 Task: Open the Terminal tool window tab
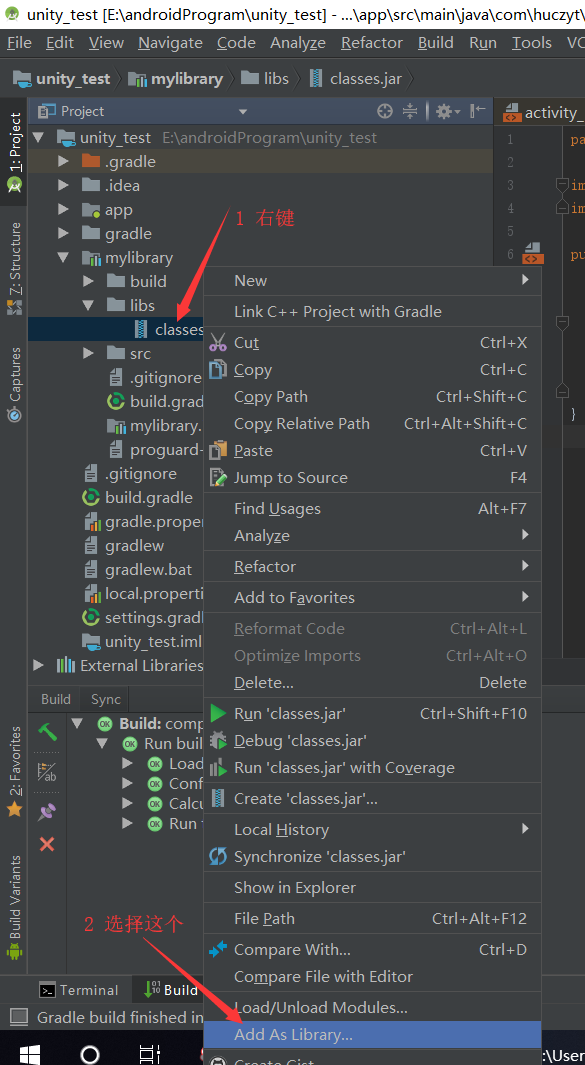79,990
